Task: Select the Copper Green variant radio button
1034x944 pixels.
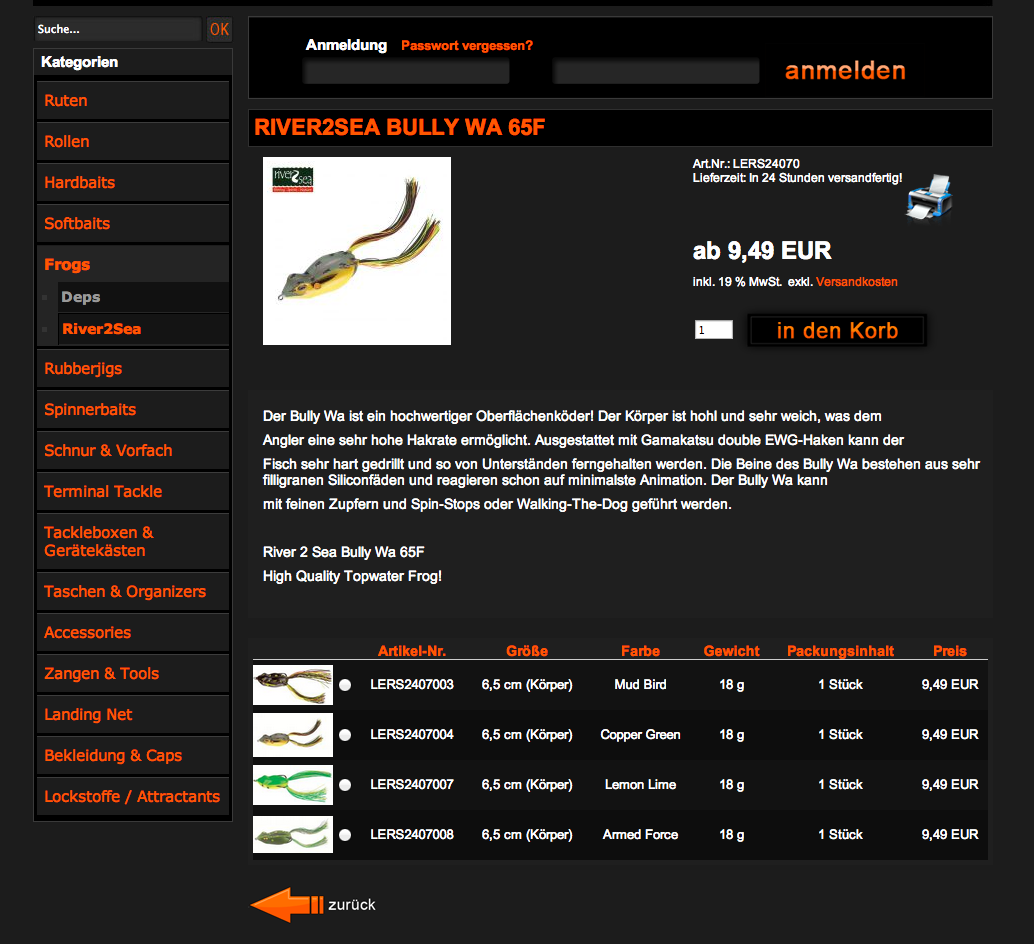Action: pyautogui.click(x=345, y=735)
